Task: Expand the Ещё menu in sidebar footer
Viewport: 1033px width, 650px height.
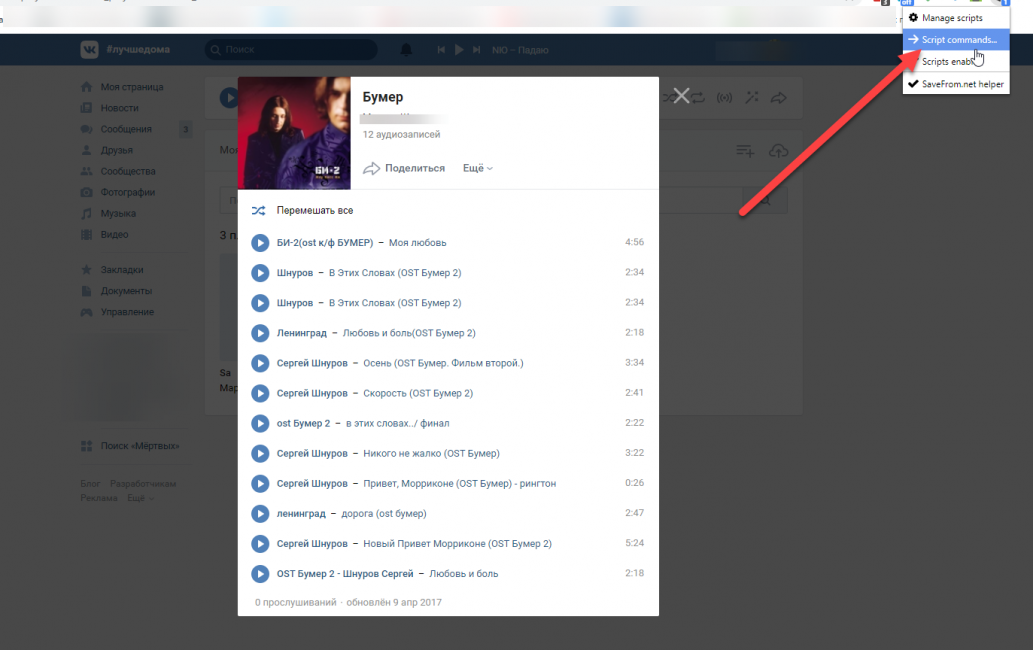Action: (x=139, y=498)
